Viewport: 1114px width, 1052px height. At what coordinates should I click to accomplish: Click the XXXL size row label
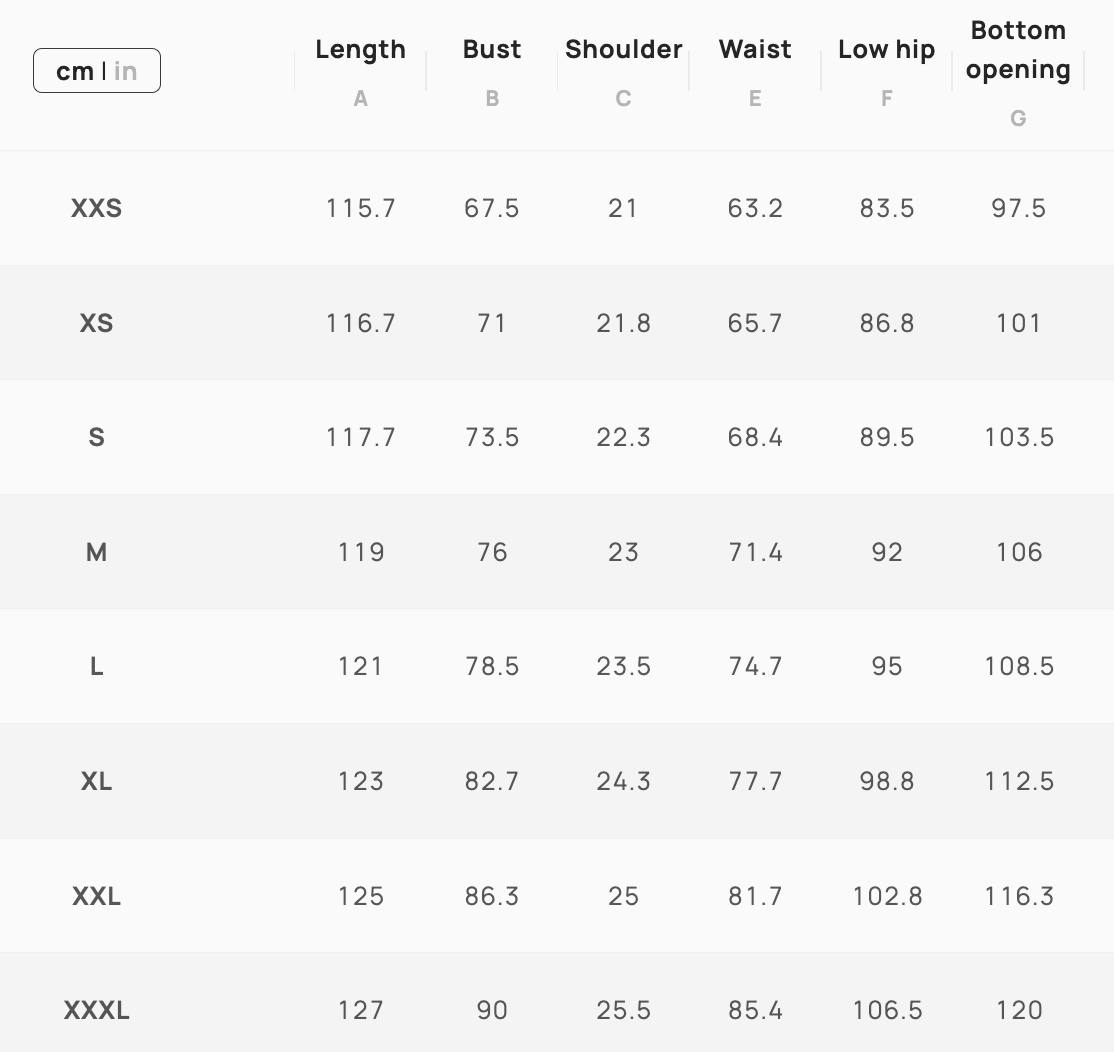pos(96,1010)
